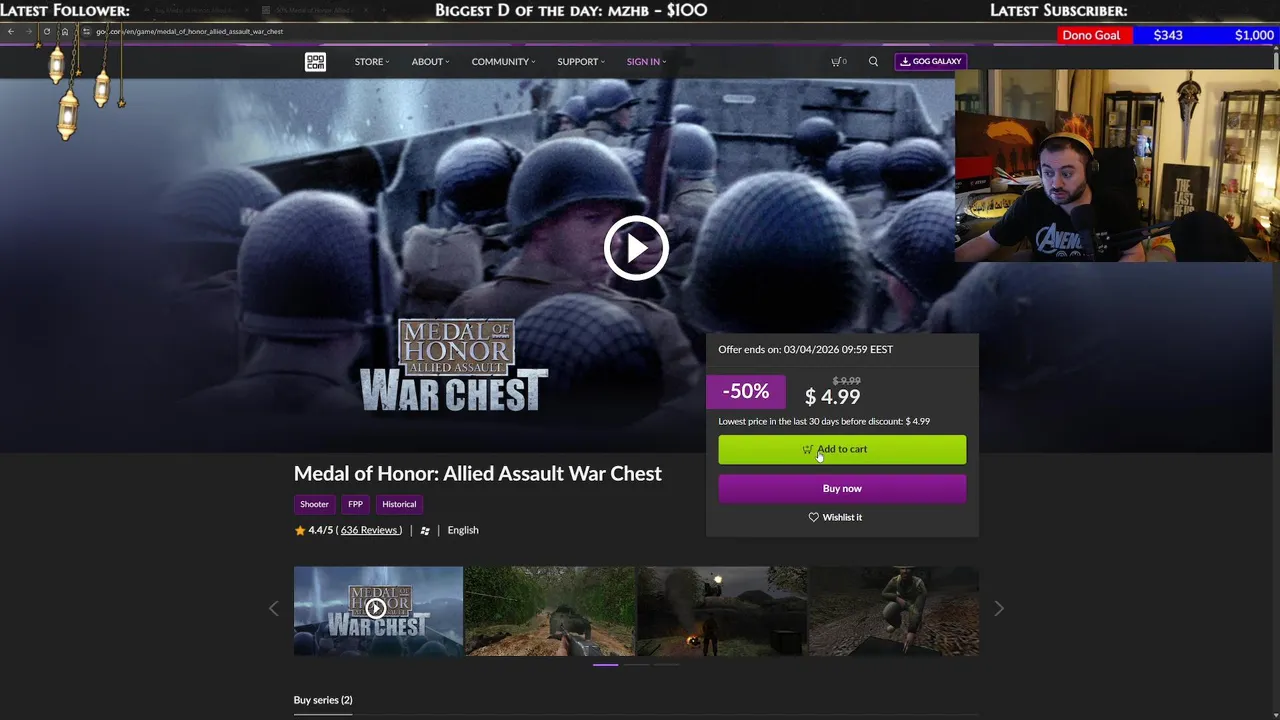Open the FPP tag
Image resolution: width=1280 pixels, height=720 pixels.
(x=355, y=504)
